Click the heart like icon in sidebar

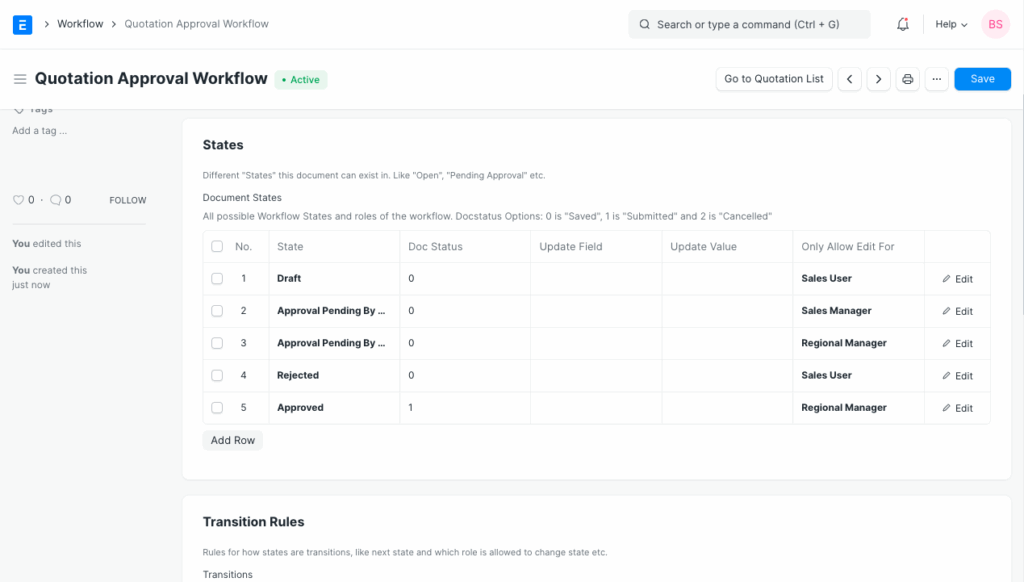click(18, 200)
